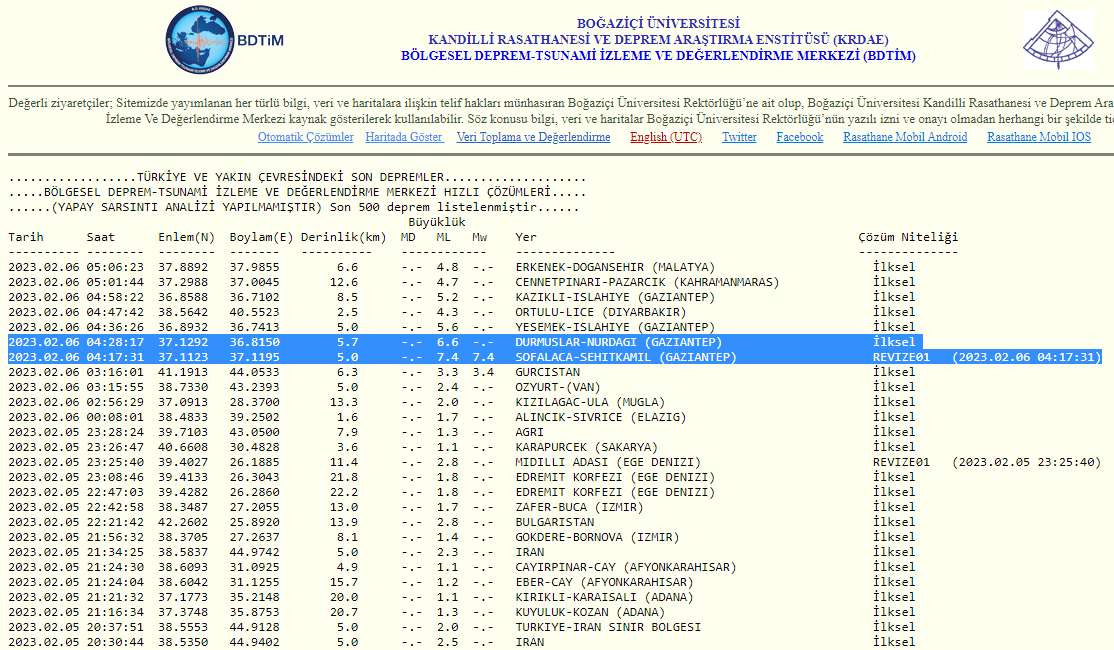Click the 6.6 ML value for DURMUSLAR-NURDAGI

448,342
